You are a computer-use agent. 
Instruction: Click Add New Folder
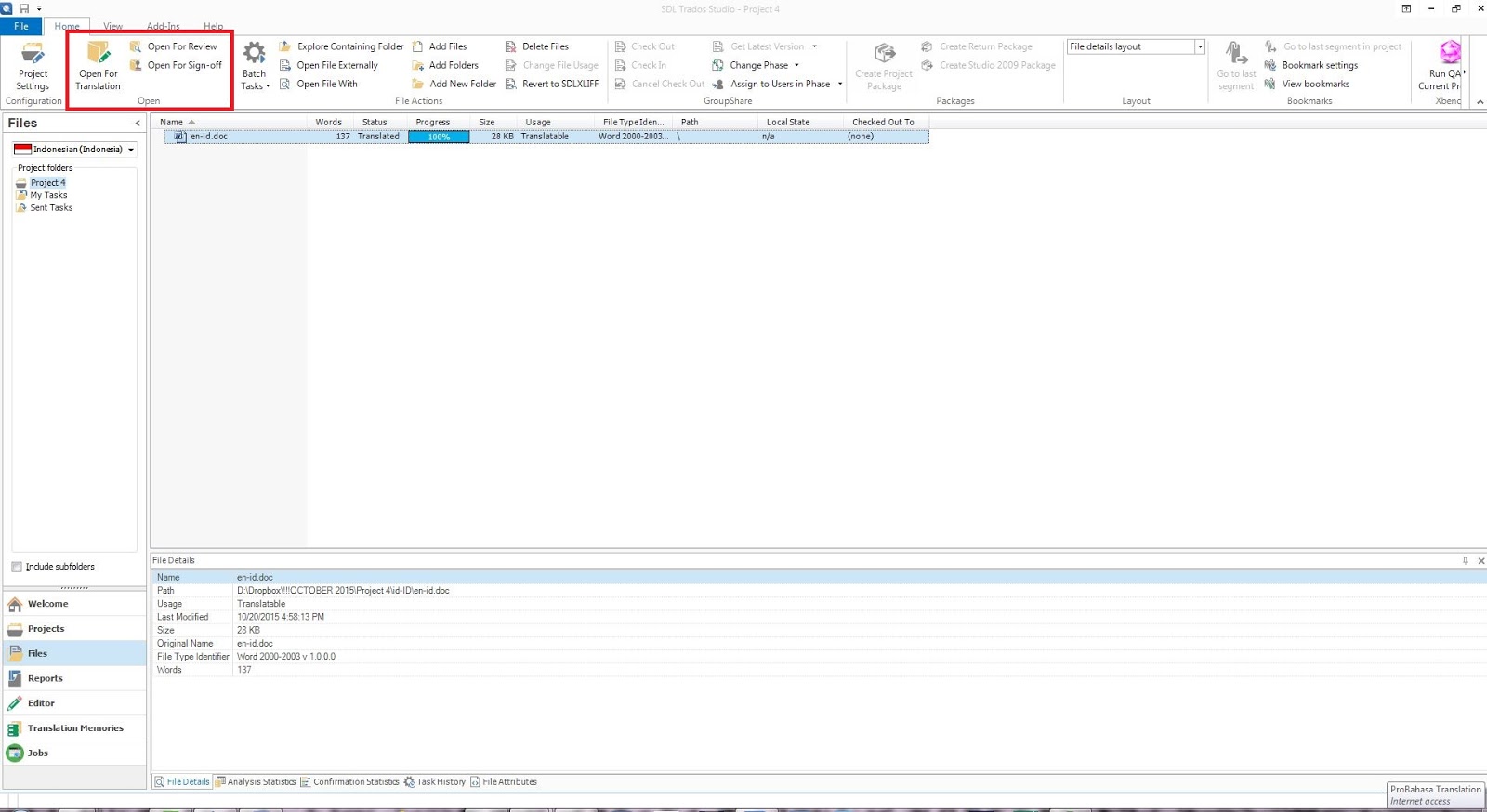click(x=454, y=84)
